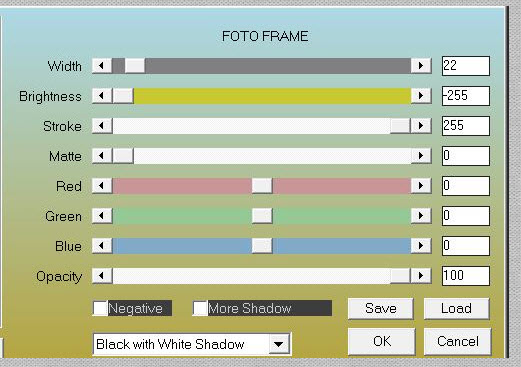
Task: Decrease Stroke using its left arrow
Action: (x=102, y=126)
